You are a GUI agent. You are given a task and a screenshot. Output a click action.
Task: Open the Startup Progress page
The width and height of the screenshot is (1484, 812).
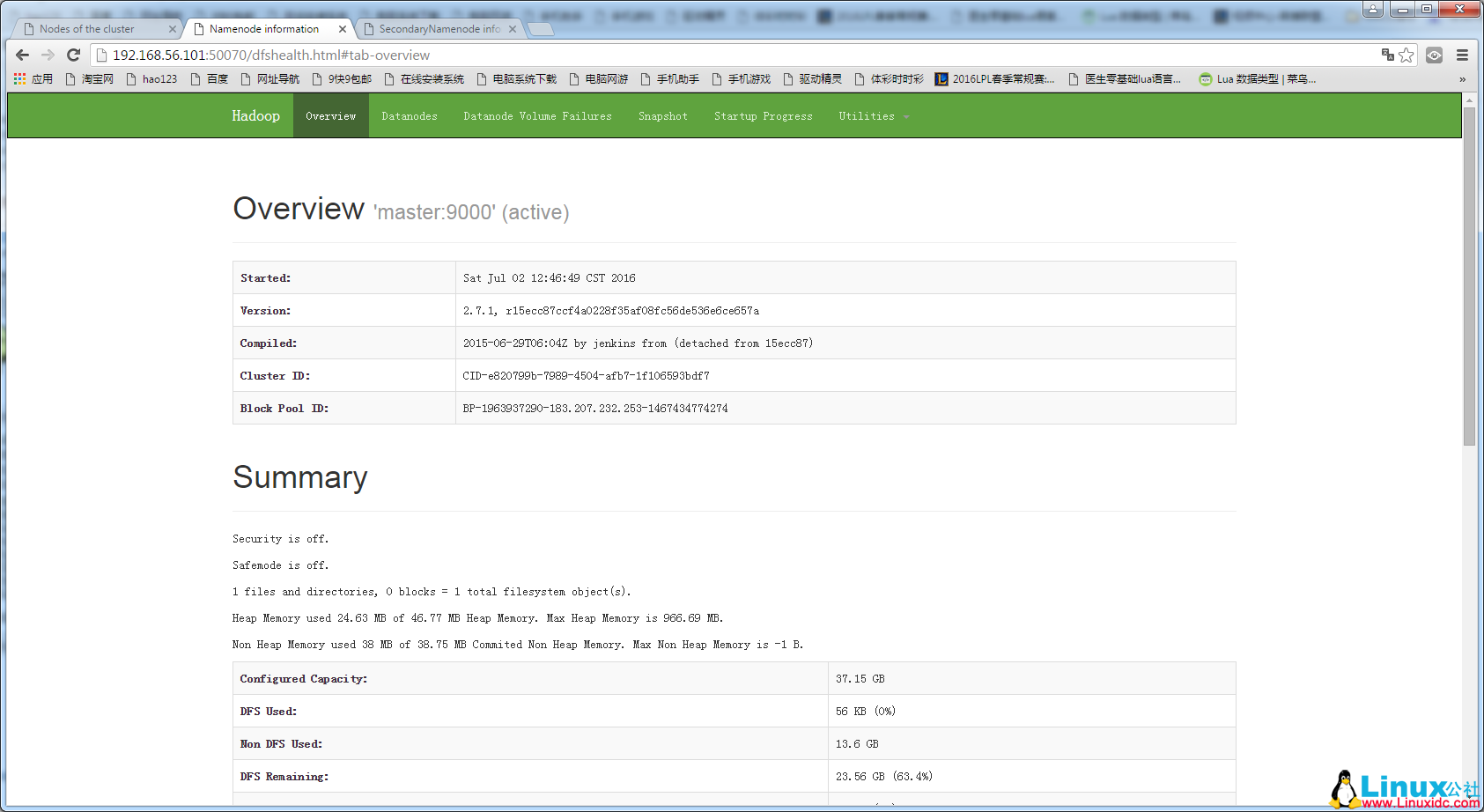point(763,115)
